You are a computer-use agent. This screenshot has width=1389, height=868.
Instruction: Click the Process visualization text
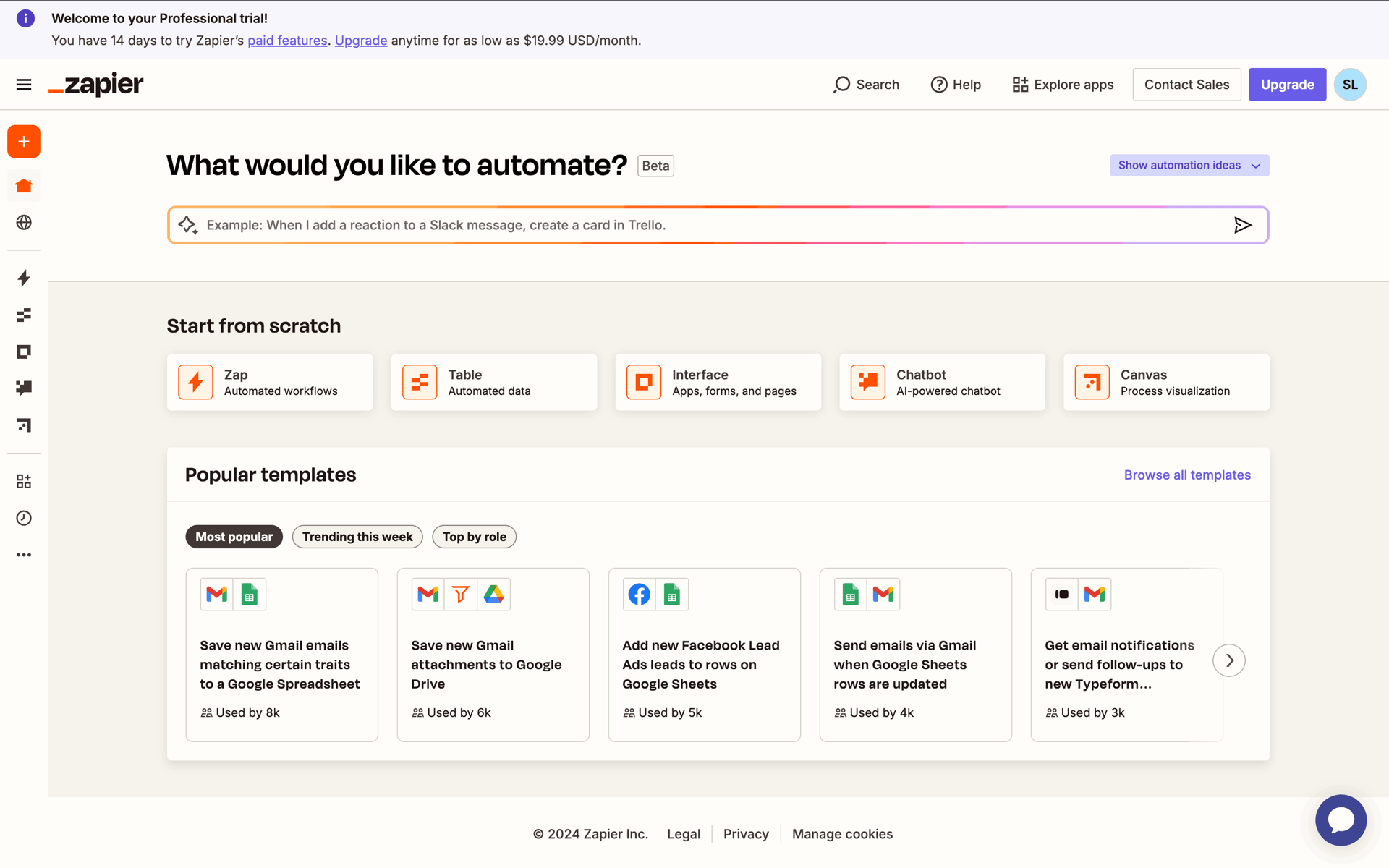pos(1175,391)
